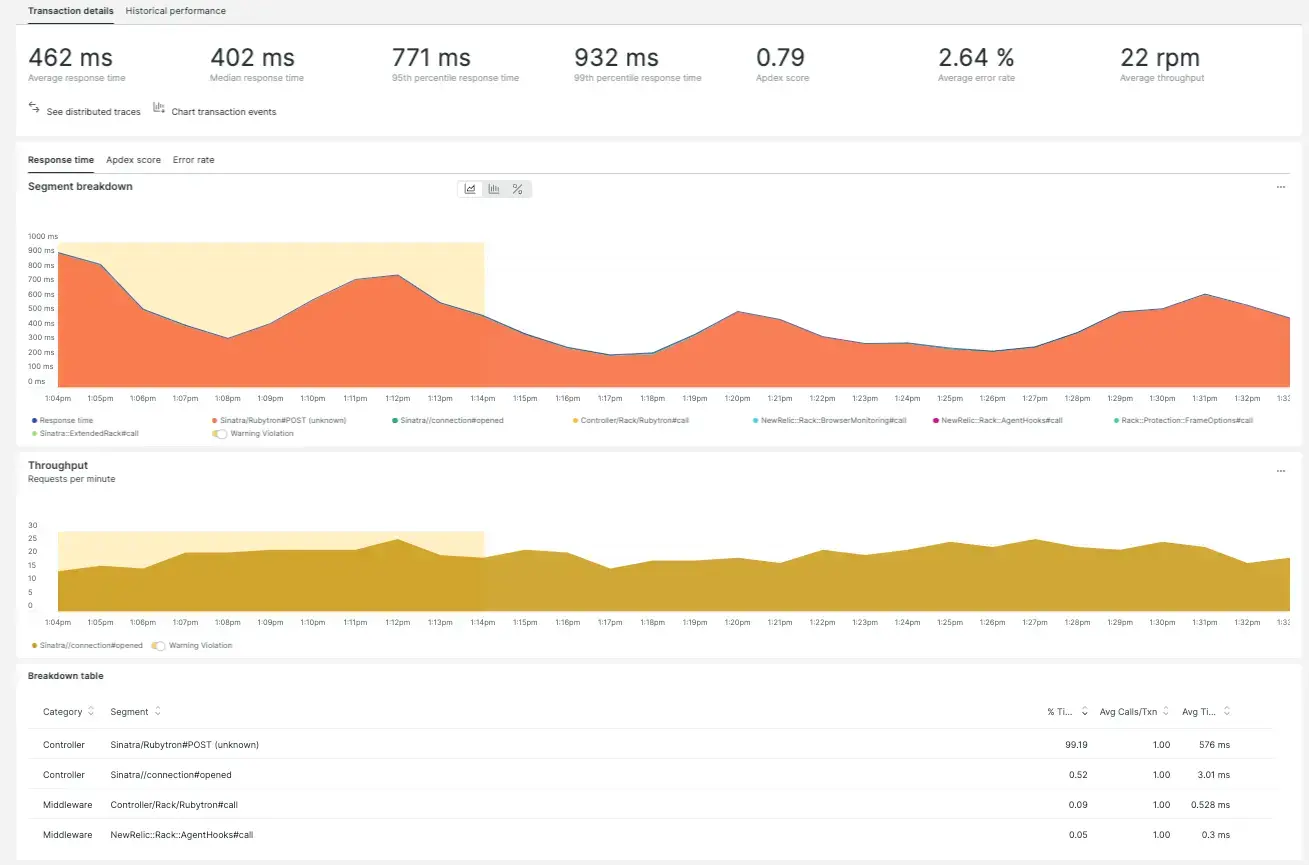This screenshot has height=865, width=1309.
Task: Select the percentage view chart icon
Action: (x=518, y=189)
